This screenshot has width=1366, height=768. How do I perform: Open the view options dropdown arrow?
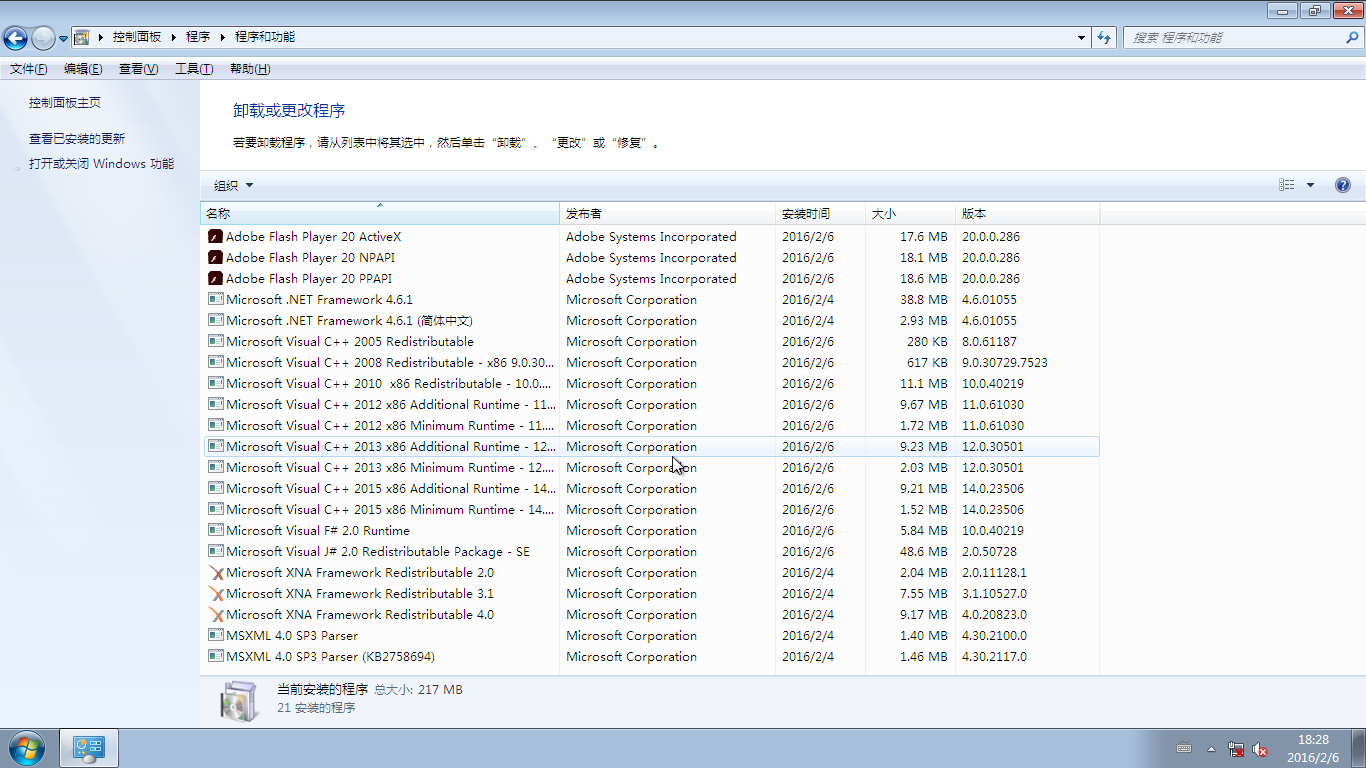pos(1310,185)
